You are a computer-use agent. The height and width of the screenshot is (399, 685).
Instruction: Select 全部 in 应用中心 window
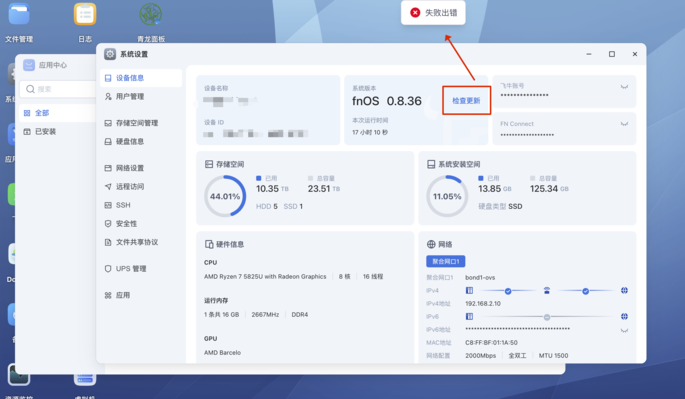coord(58,113)
